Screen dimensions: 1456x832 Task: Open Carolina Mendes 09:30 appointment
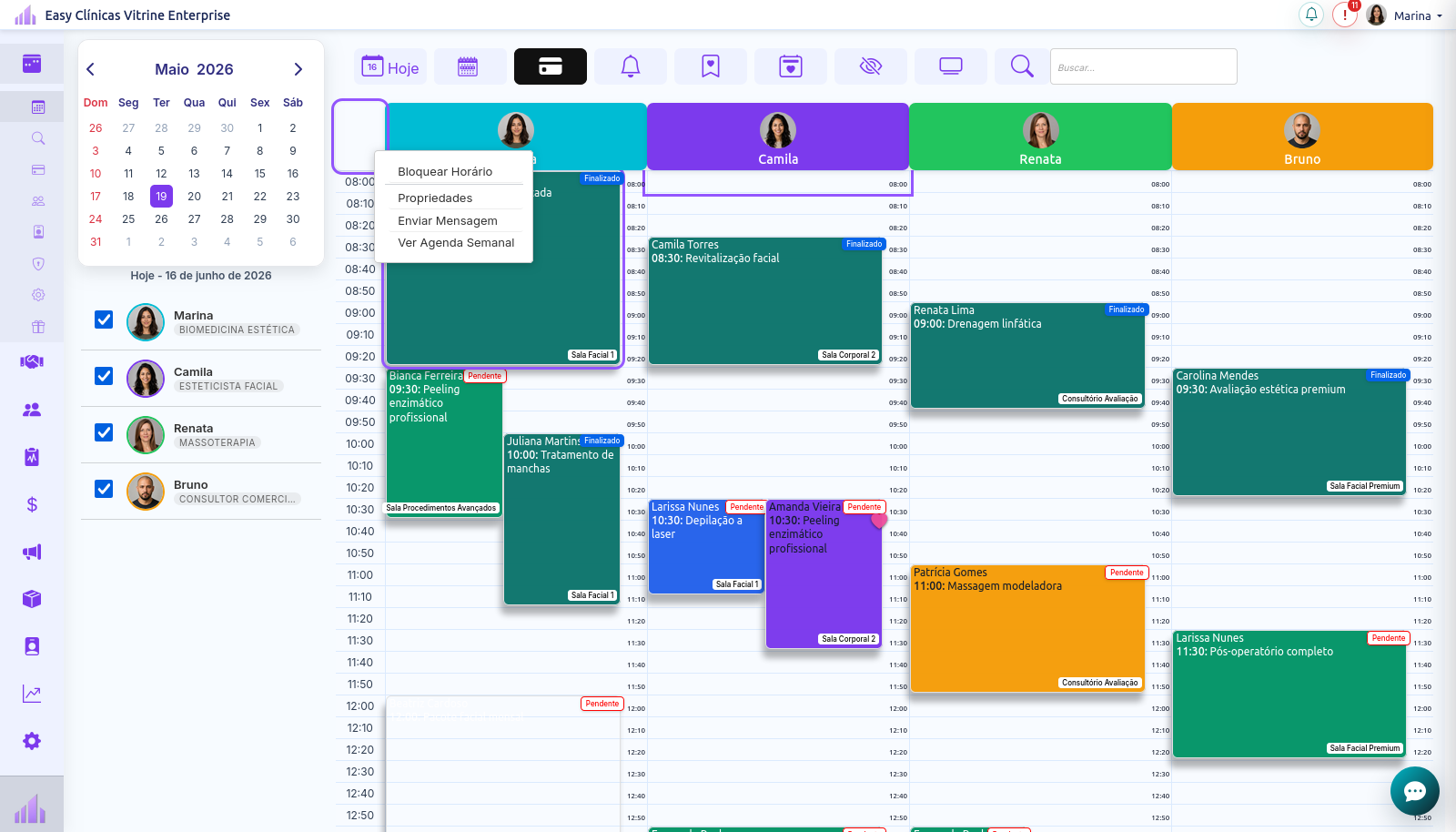1290,432
